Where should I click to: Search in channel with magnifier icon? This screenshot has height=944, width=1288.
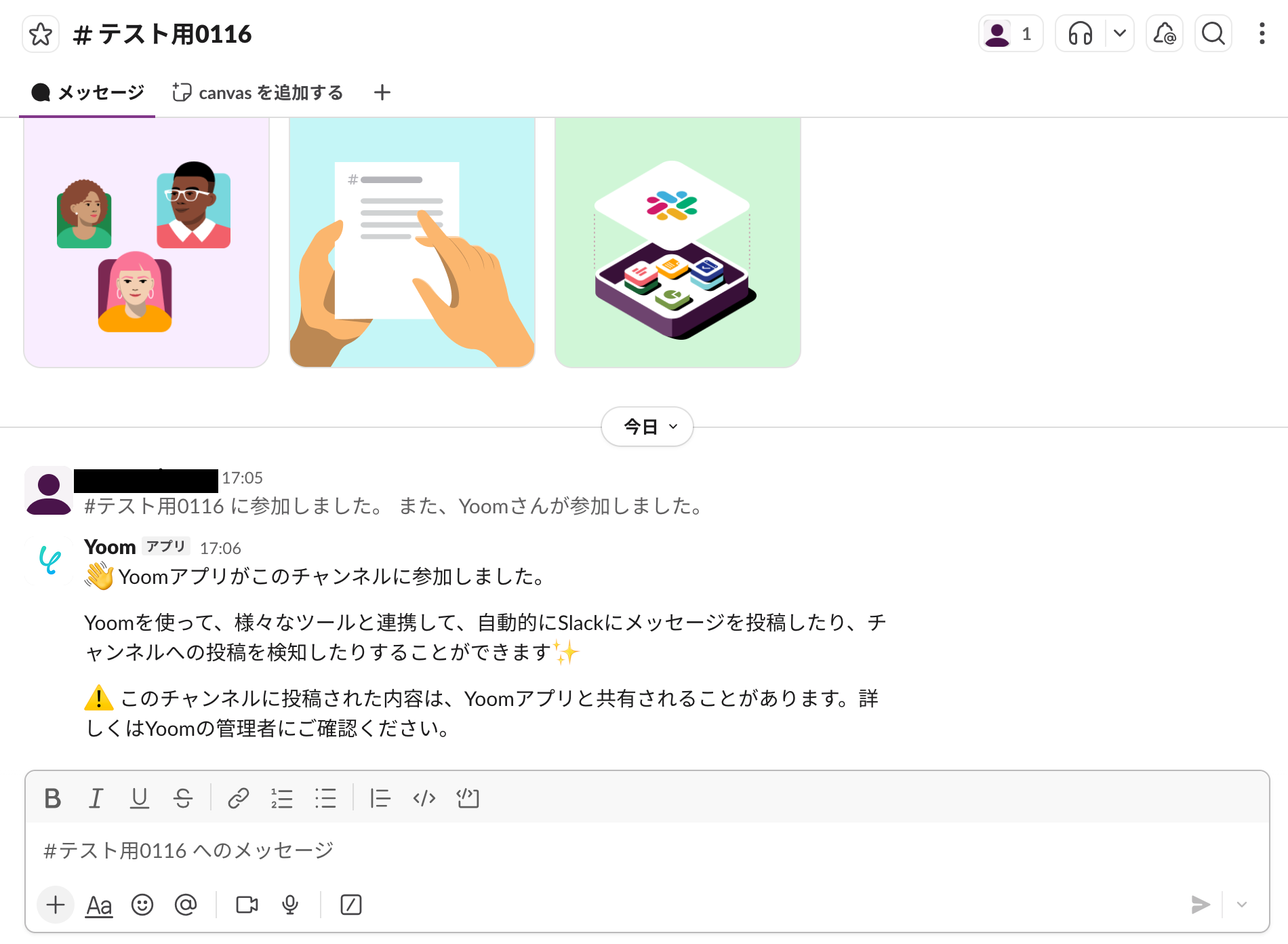click(x=1213, y=33)
